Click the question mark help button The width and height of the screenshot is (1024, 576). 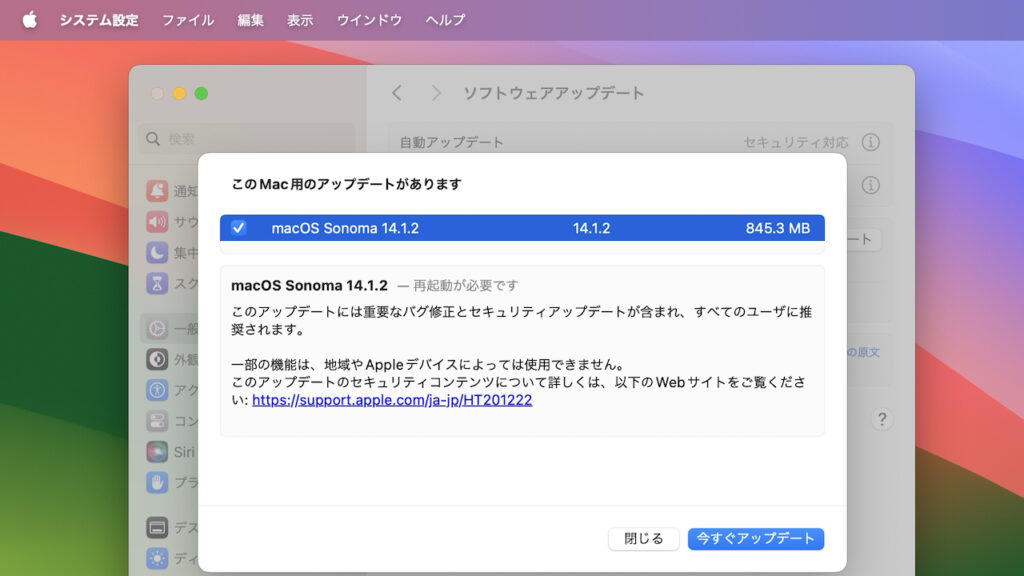[881, 419]
